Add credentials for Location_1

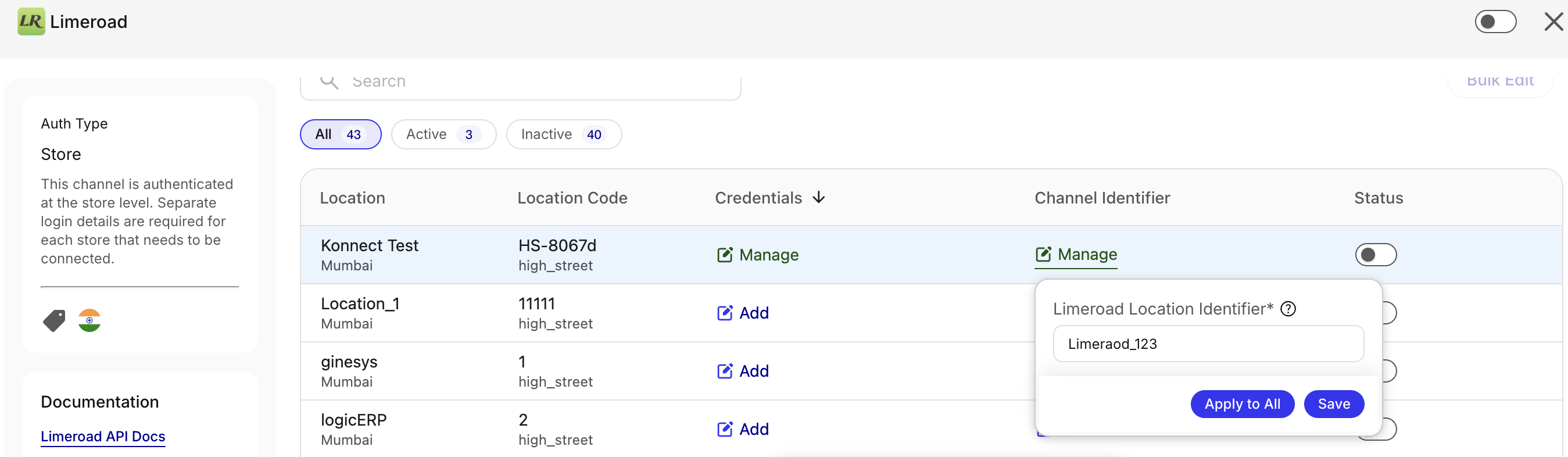click(x=743, y=313)
